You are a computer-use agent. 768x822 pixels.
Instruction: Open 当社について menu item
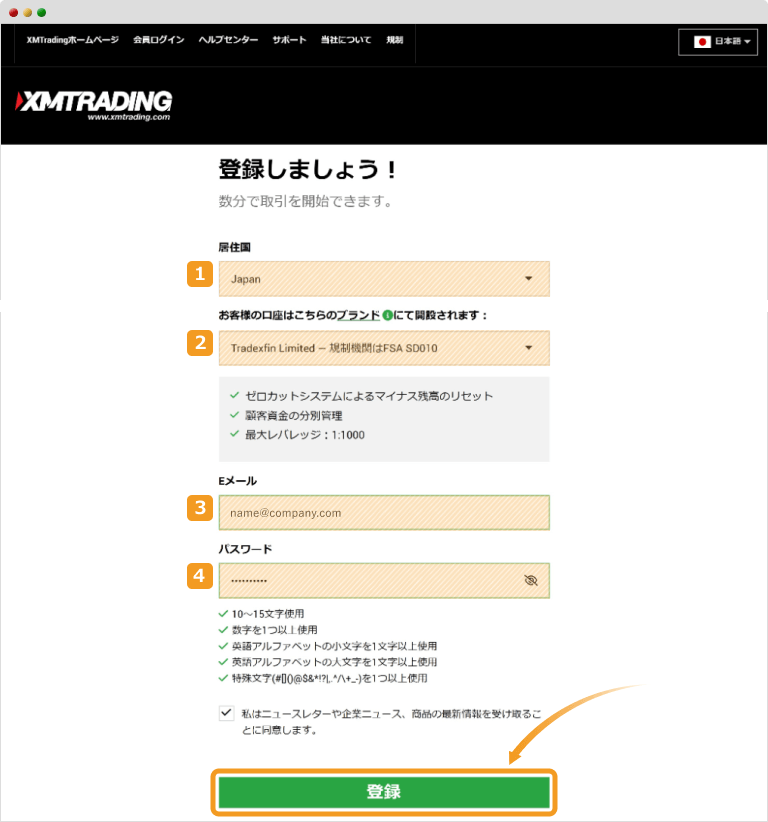click(346, 40)
